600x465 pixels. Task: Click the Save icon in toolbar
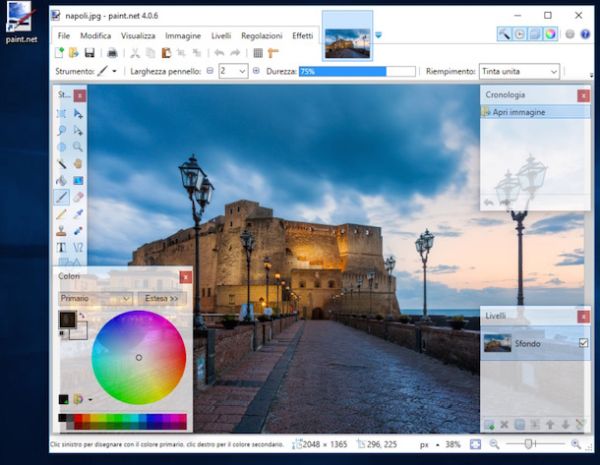(x=90, y=52)
